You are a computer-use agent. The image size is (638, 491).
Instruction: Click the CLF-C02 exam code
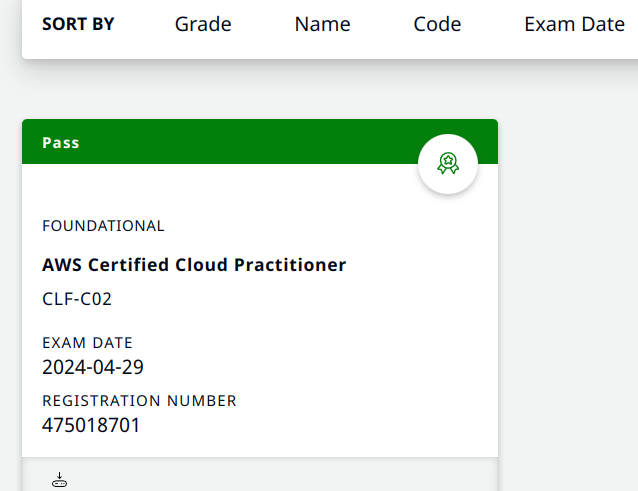click(x=77, y=298)
